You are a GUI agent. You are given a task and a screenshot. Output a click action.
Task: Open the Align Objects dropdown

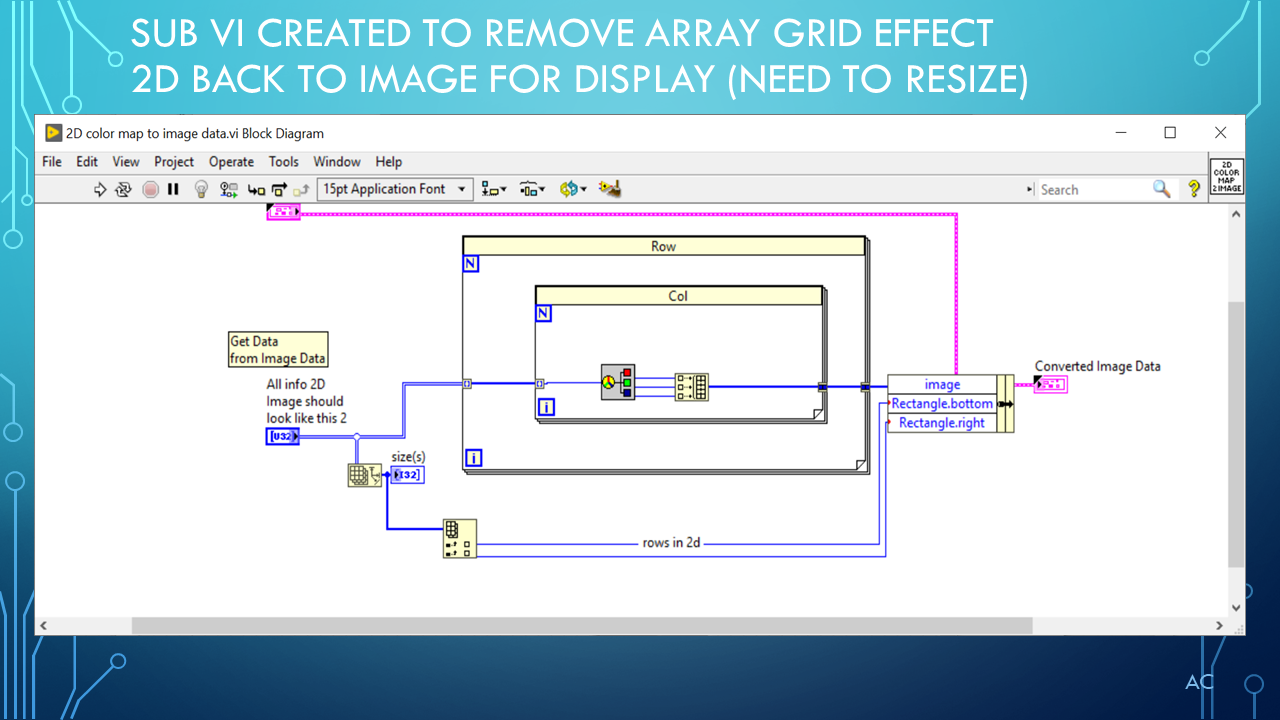494,189
